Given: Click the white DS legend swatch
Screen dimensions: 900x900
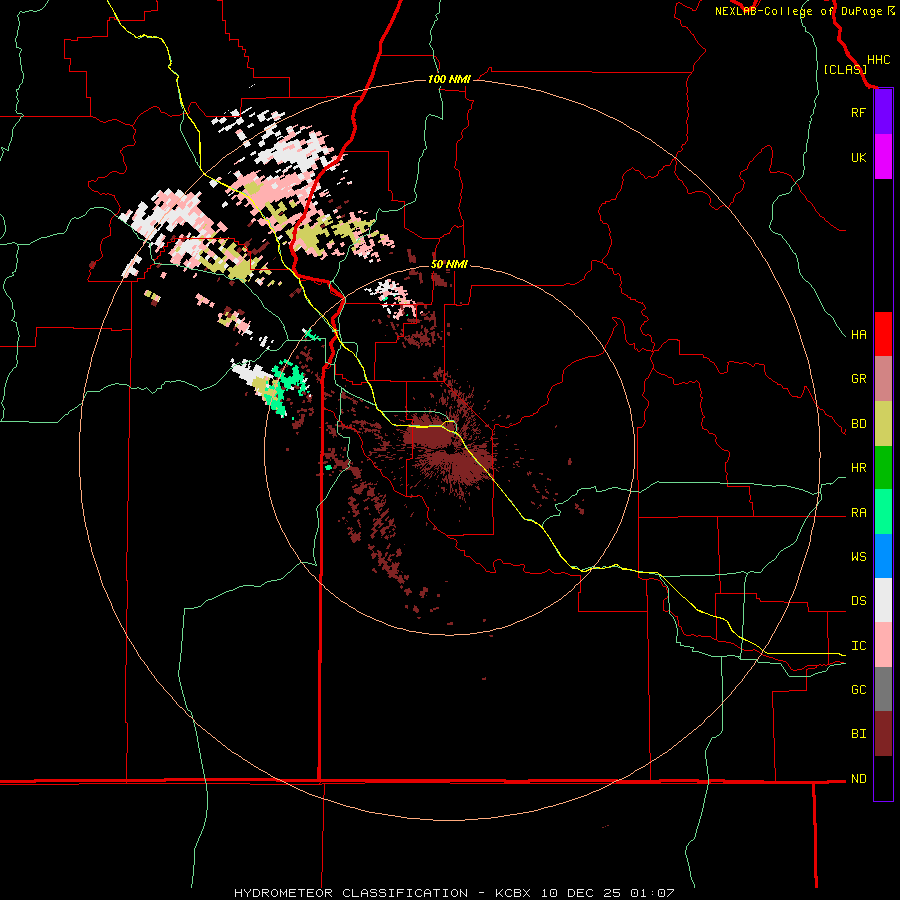Looking at the screenshot, I should point(883,600).
